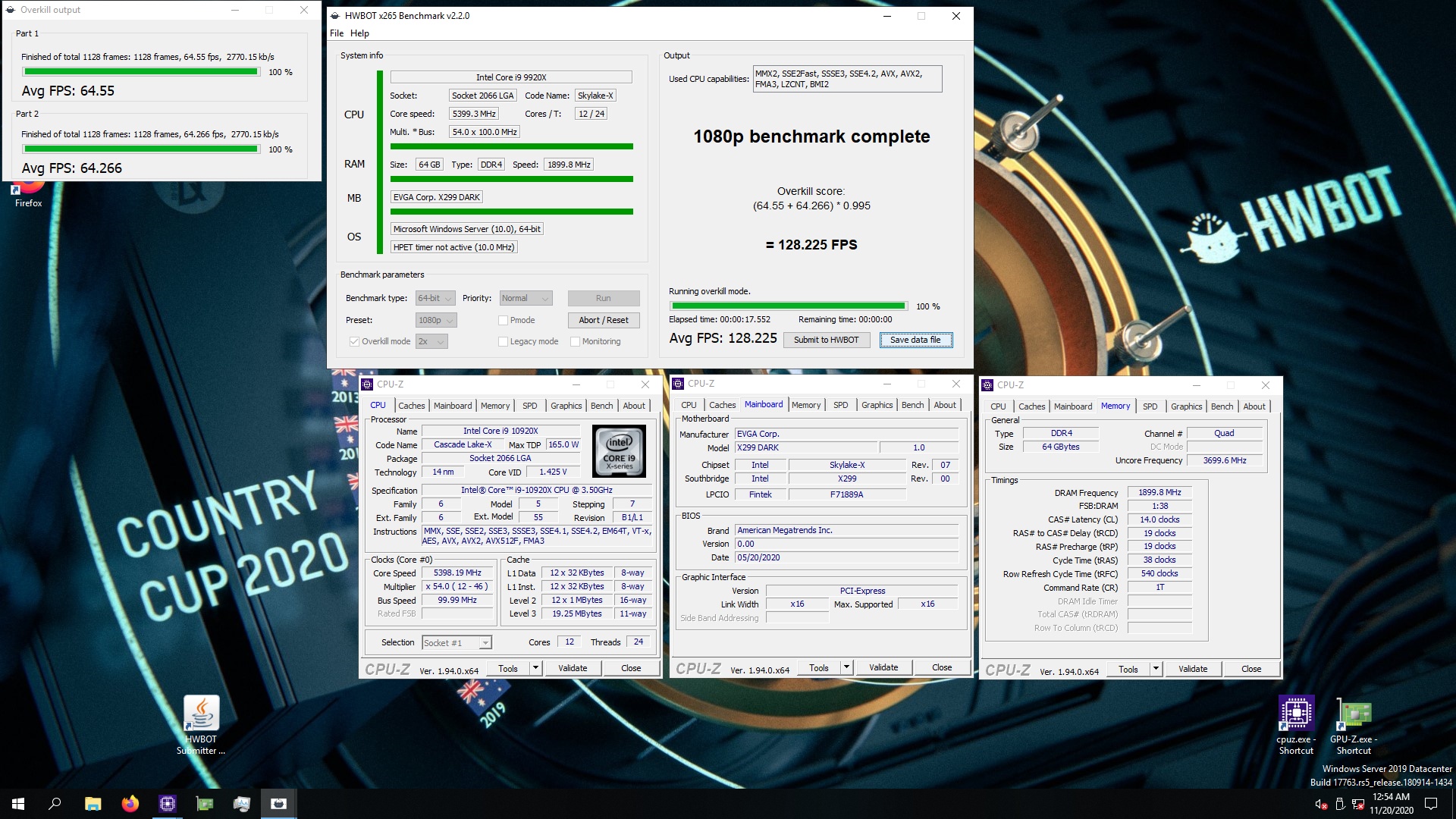Click Used CPU capabilities text box
Image resolution: width=1456 pixels, height=819 pixels.
click(x=847, y=79)
